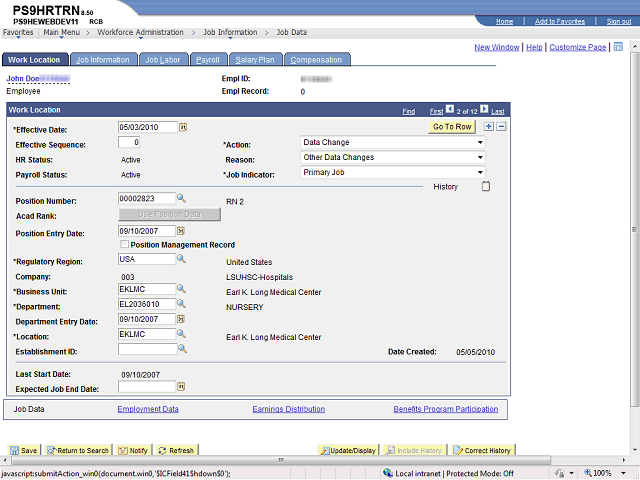The width and height of the screenshot is (640, 480).
Task: Click the Correct History button
Action: [482, 450]
